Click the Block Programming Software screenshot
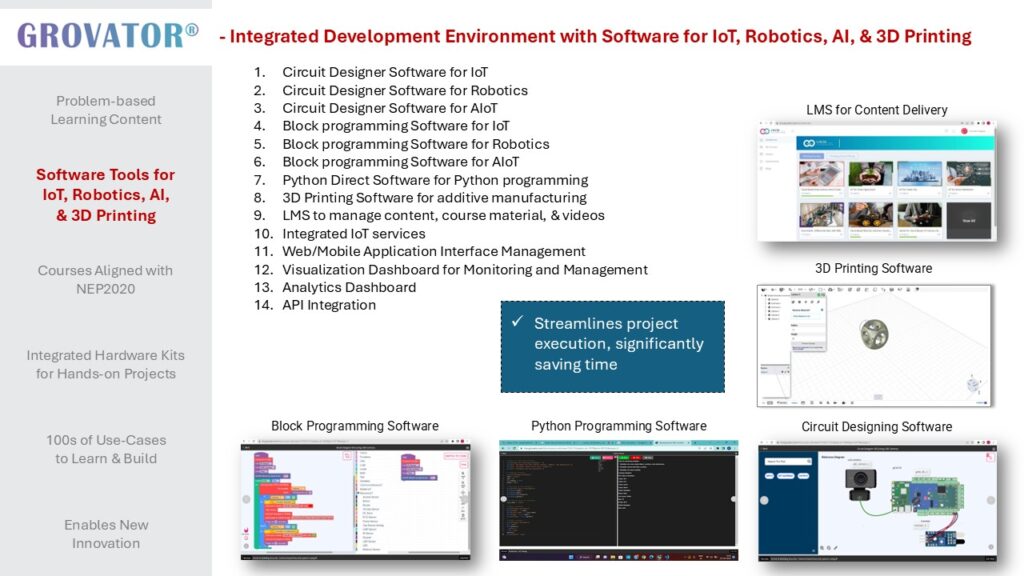This screenshot has height=576, width=1024. coord(354,498)
